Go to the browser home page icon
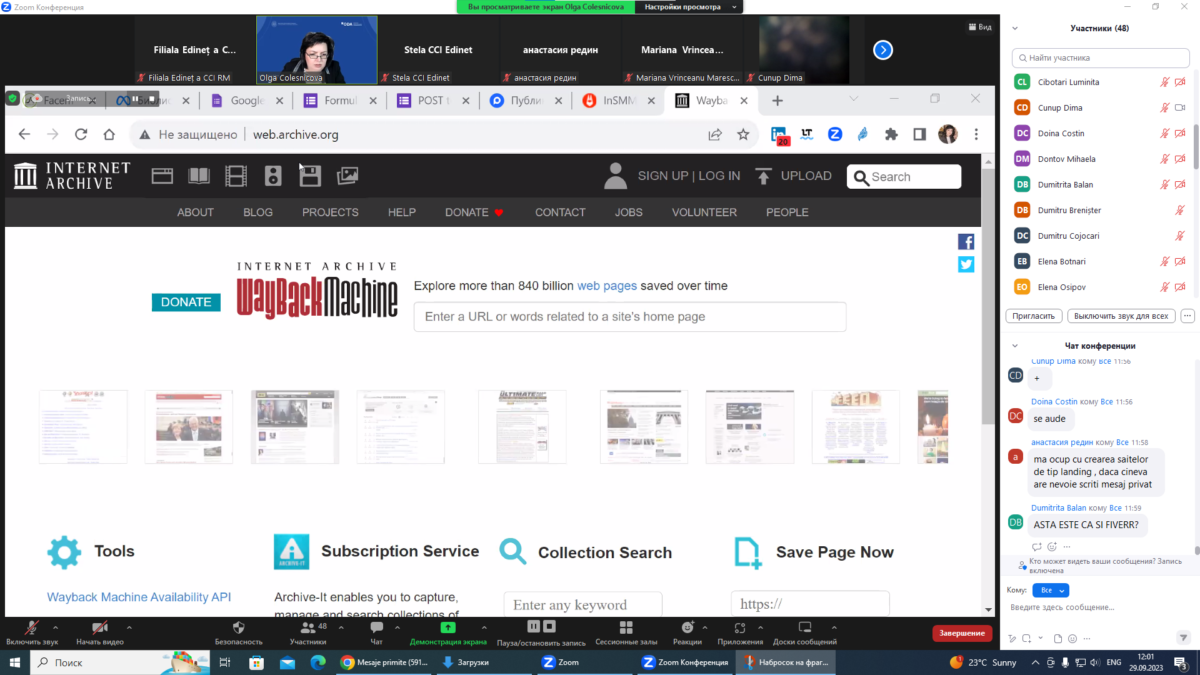This screenshot has width=1200, height=675. (x=110, y=134)
